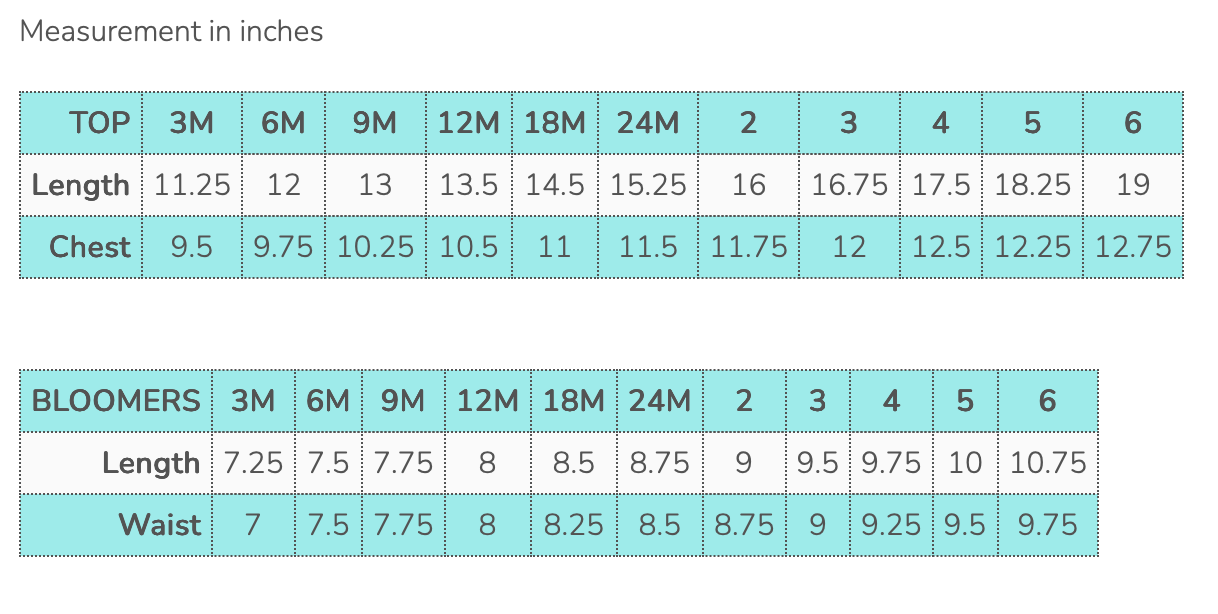Viewport: 1218px width, 614px height.
Task: Click the "Measurement in inches" heading text
Action: click(x=171, y=32)
